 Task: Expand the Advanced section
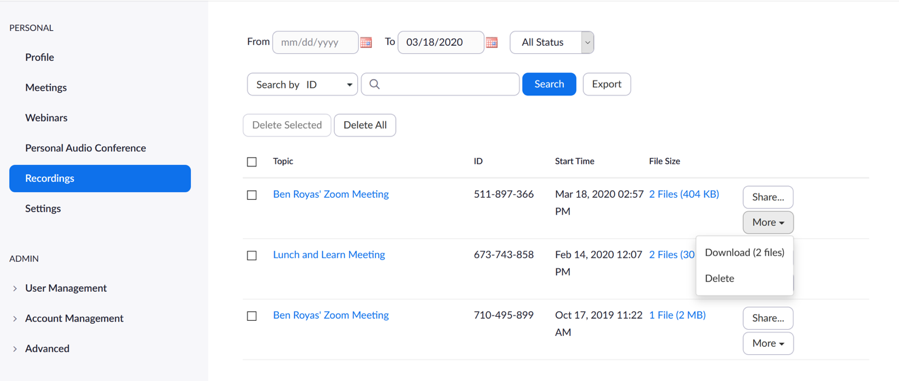point(41,348)
